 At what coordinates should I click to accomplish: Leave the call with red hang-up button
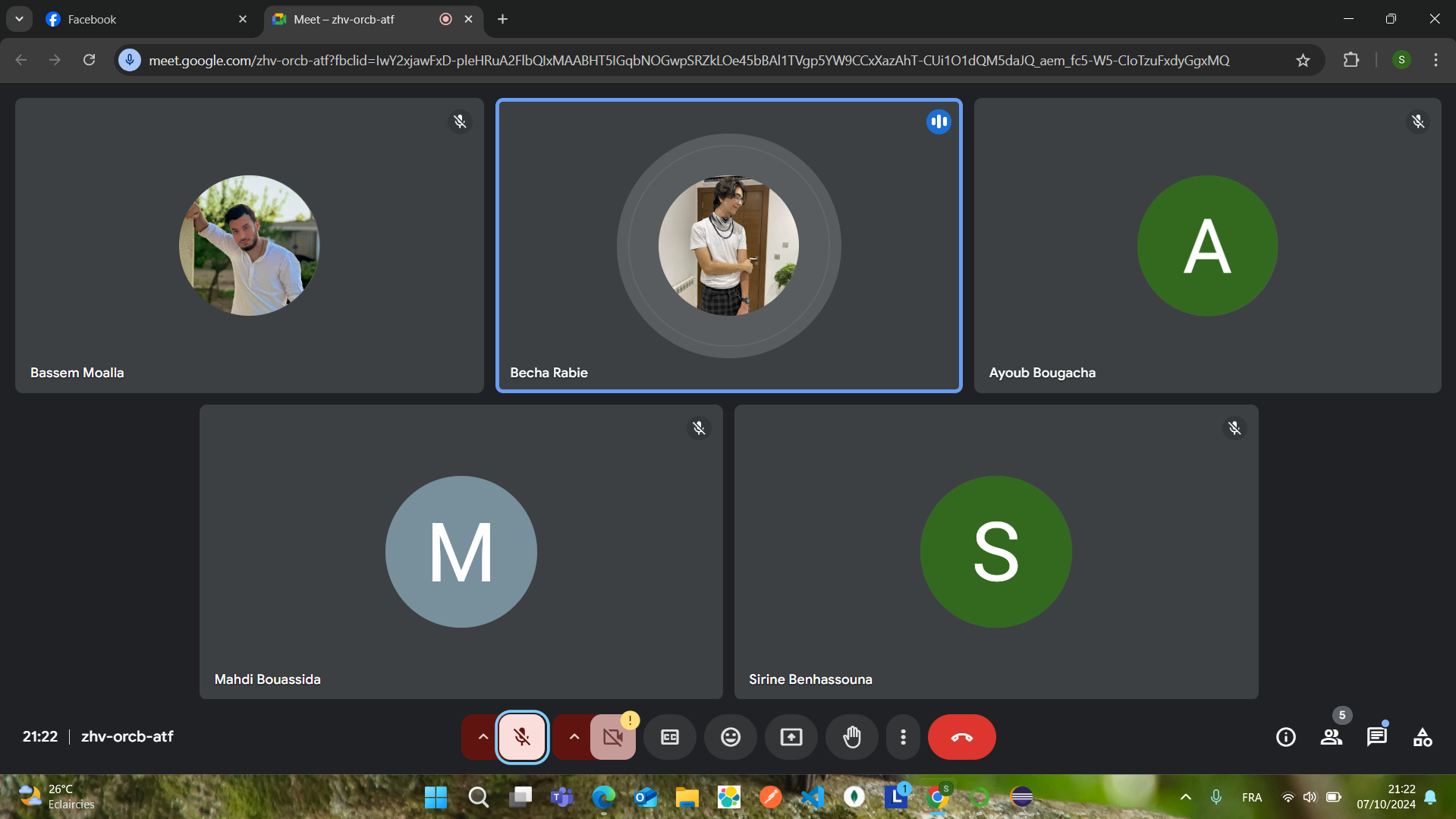click(x=962, y=737)
